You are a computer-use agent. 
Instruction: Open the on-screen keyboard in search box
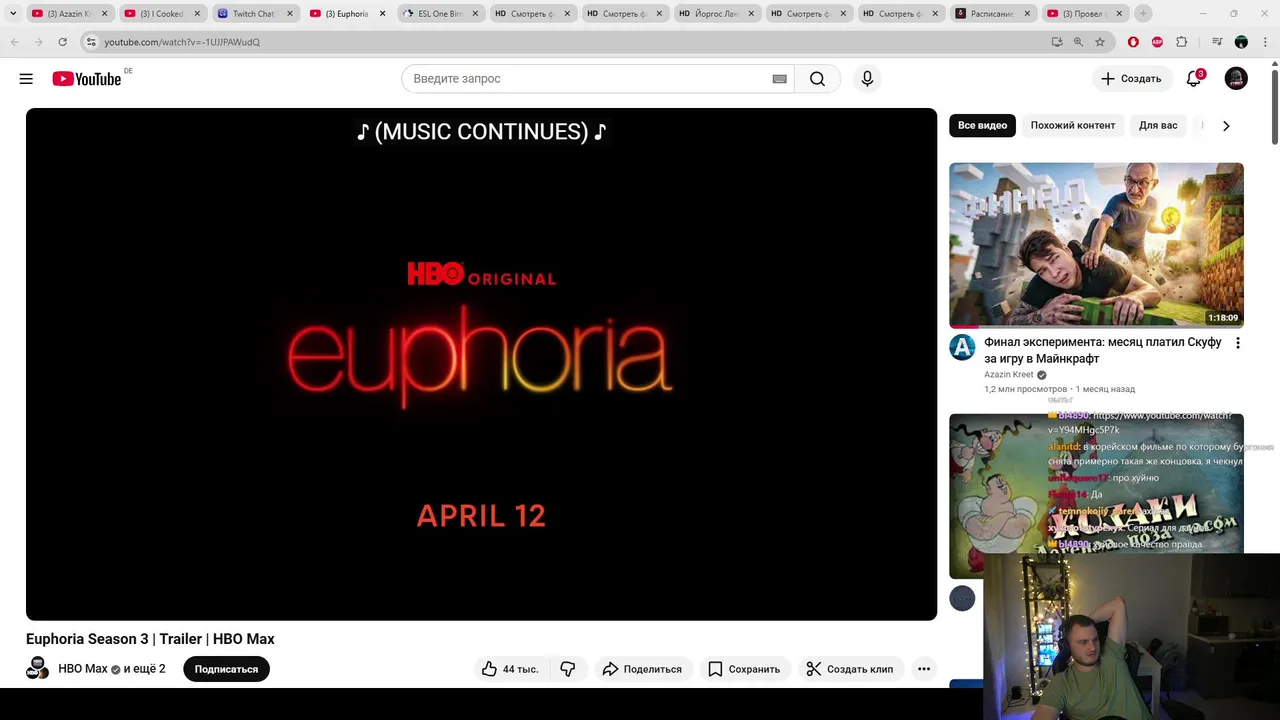tap(780, 79)
